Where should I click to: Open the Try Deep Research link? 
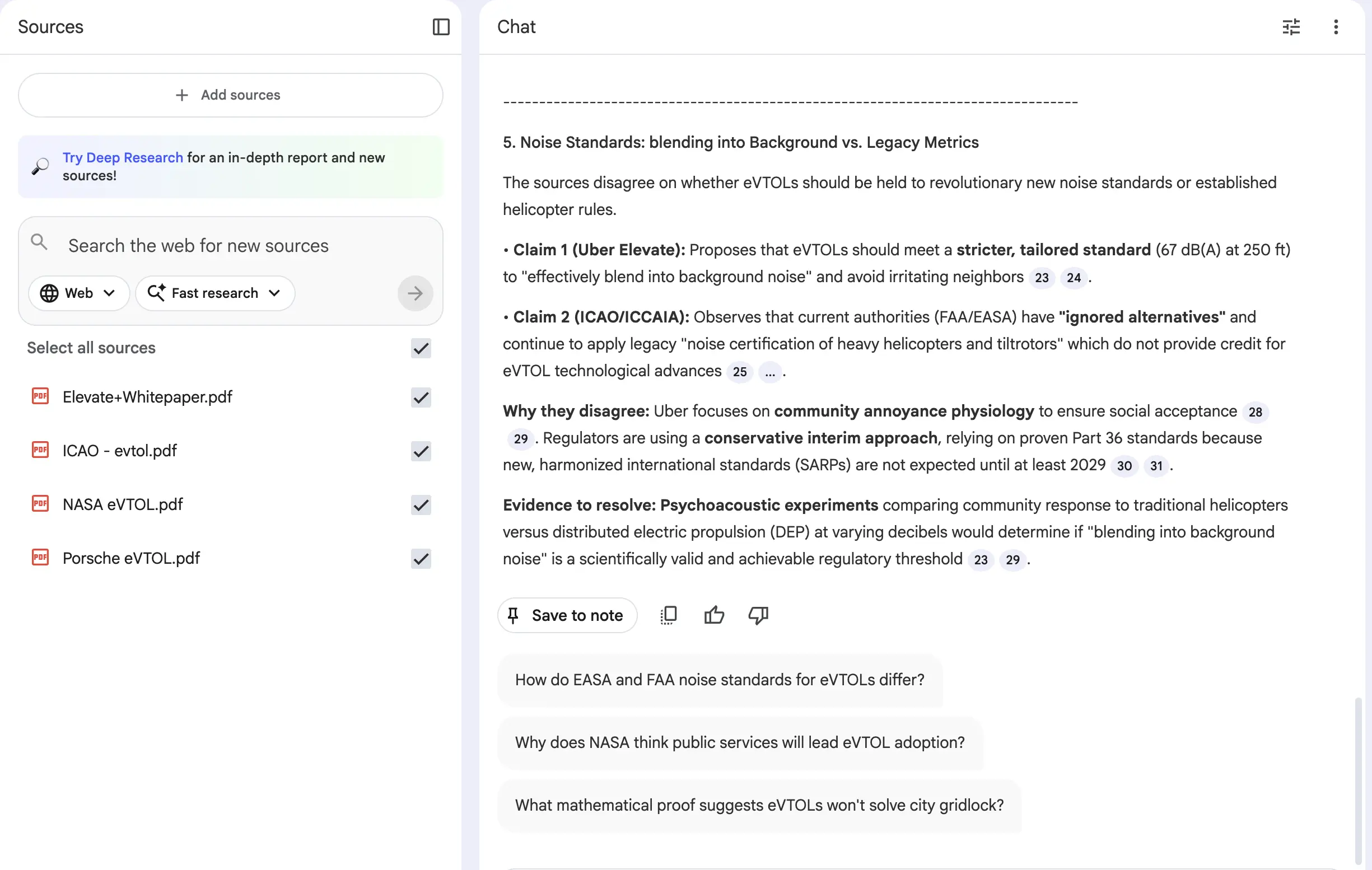pos(123,158)
